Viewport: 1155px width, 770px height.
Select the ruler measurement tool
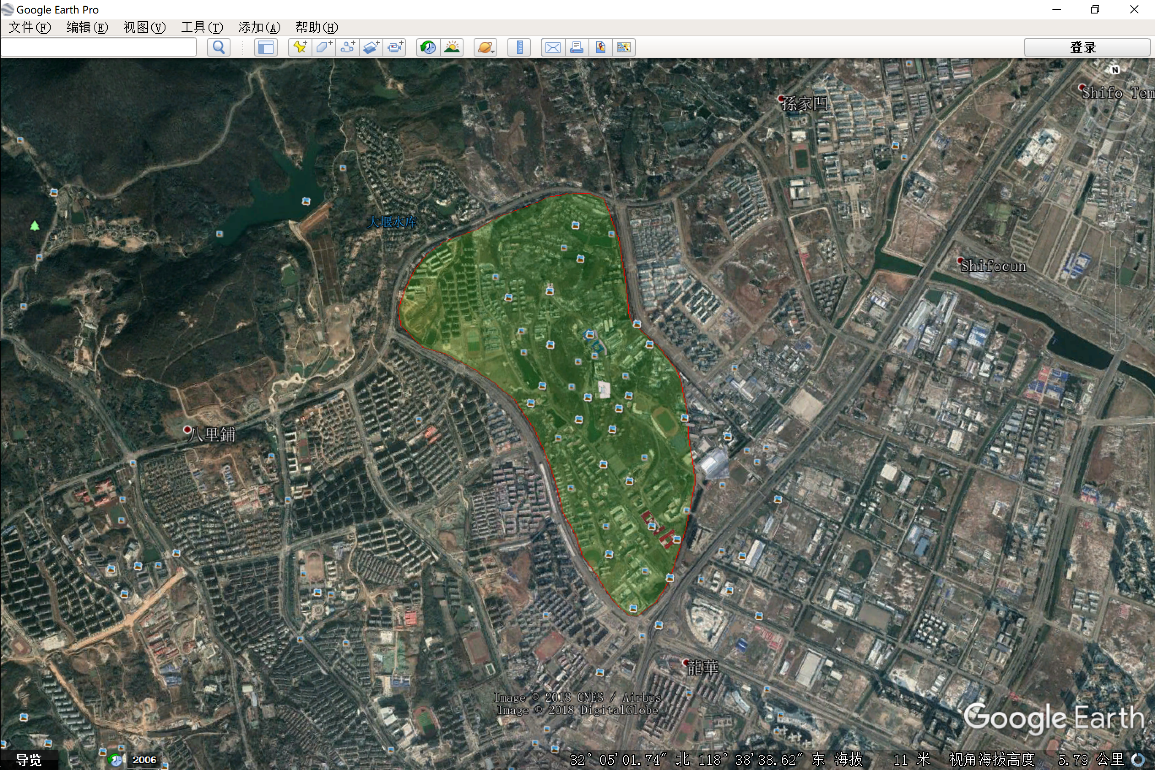click(519, 47)
